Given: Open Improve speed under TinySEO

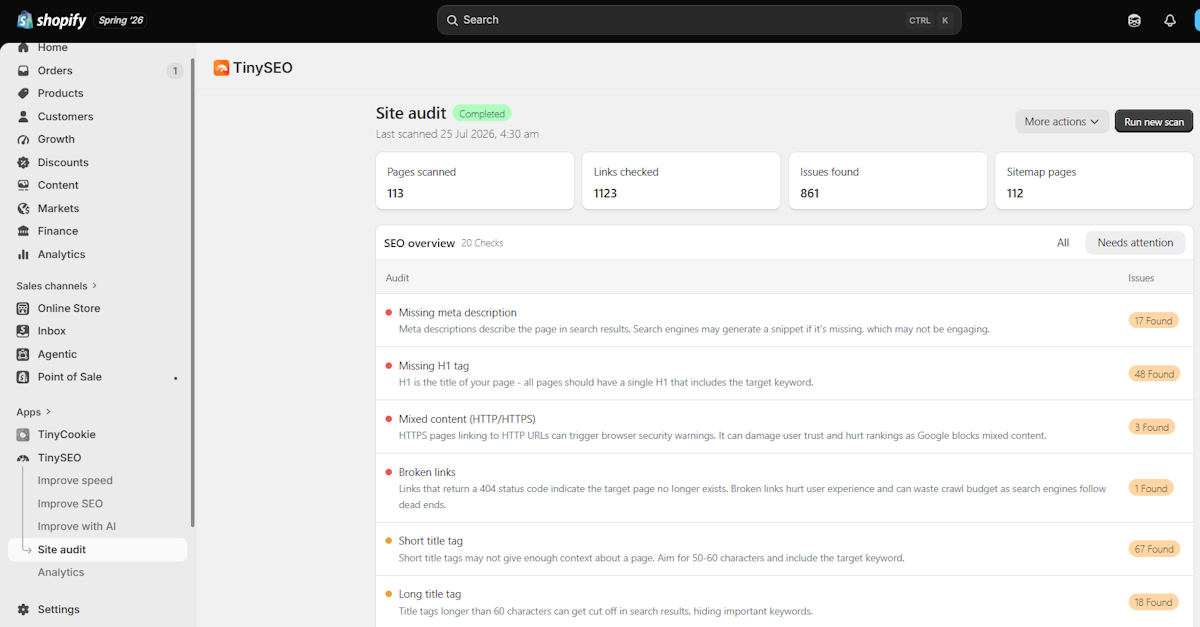Looking at the screenshot, I should pos(75,481).
